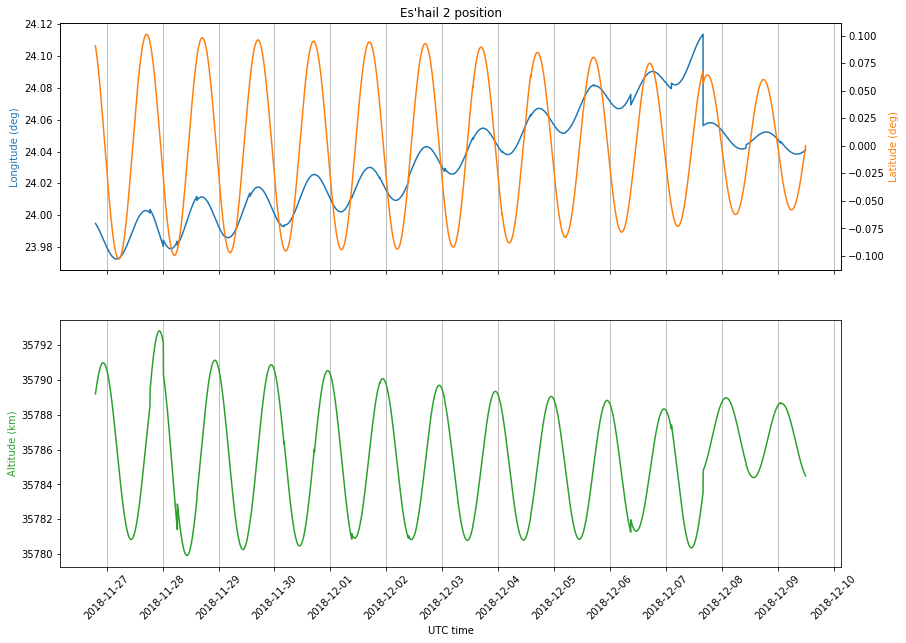Click the 35784 altitude tick label

(x=38, y=485)
